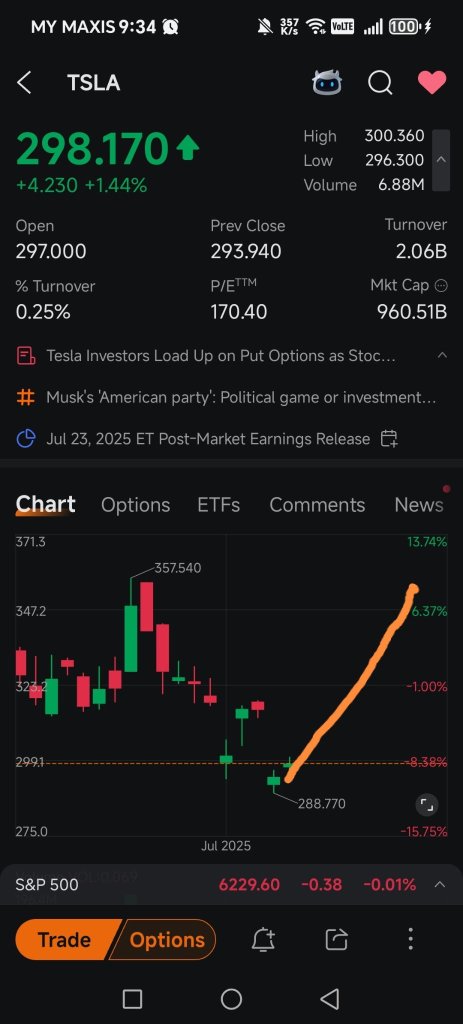Screen dimensions: 463x1024
Task: Toggle the pink heart watchlist favorite
Action: pos(432,82)
